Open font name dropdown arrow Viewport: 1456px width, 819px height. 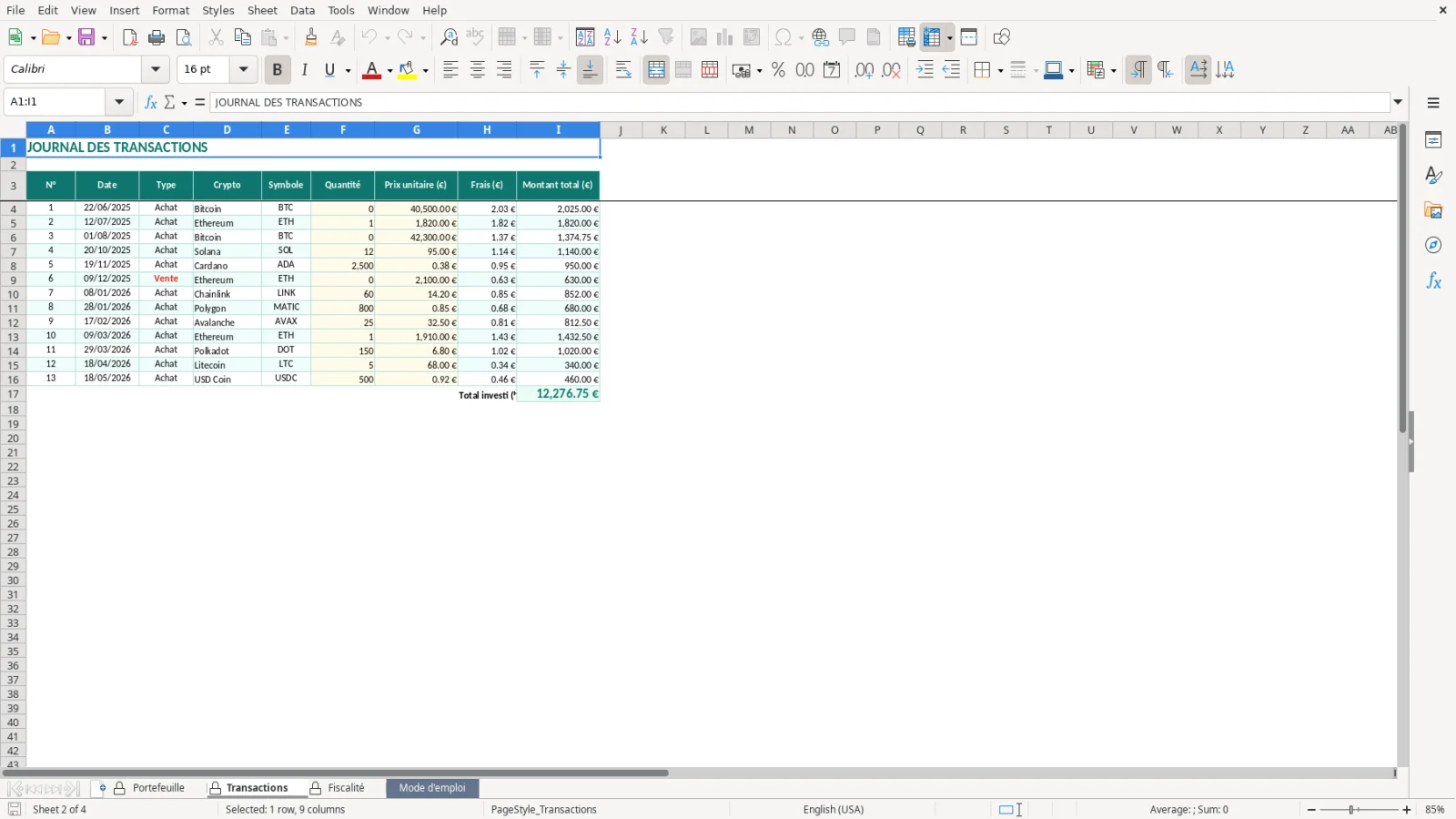156,69
